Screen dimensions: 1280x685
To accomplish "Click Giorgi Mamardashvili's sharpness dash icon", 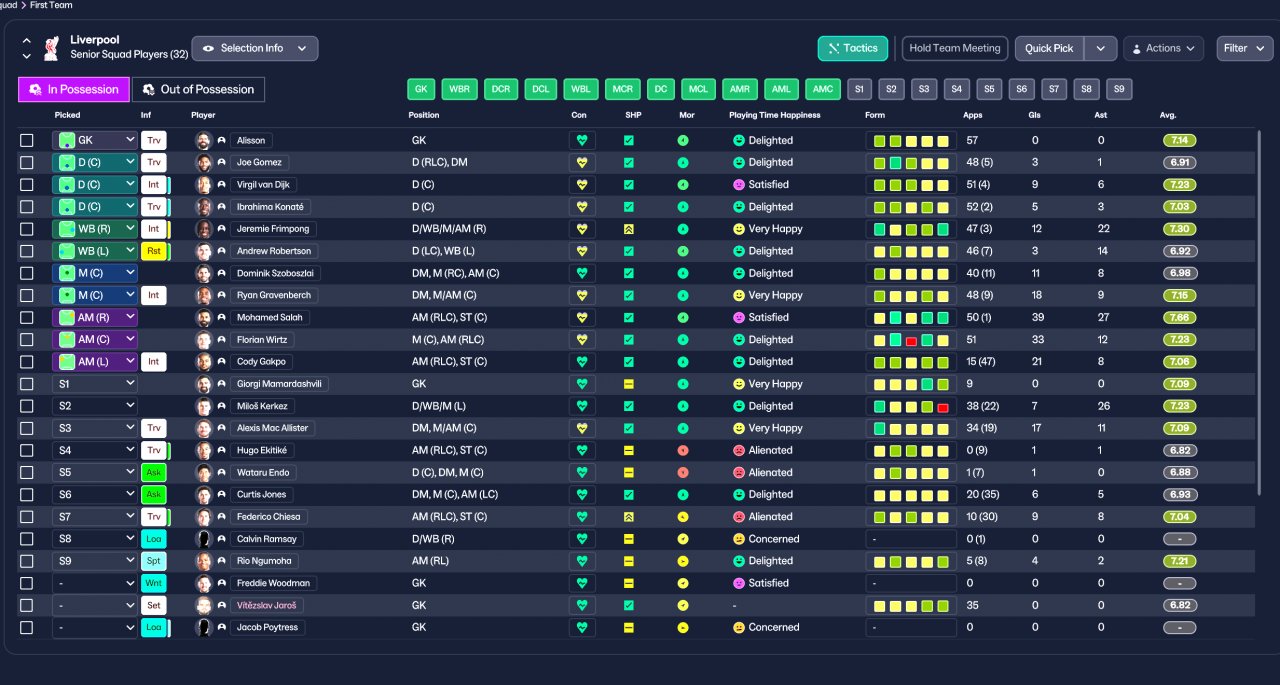I will point(629,384).
